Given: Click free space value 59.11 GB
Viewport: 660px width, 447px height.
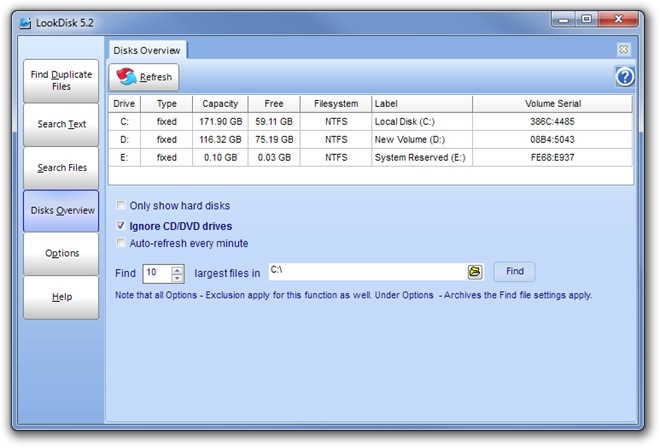Looking at the screenshot, I should click(x=274, y=122).
